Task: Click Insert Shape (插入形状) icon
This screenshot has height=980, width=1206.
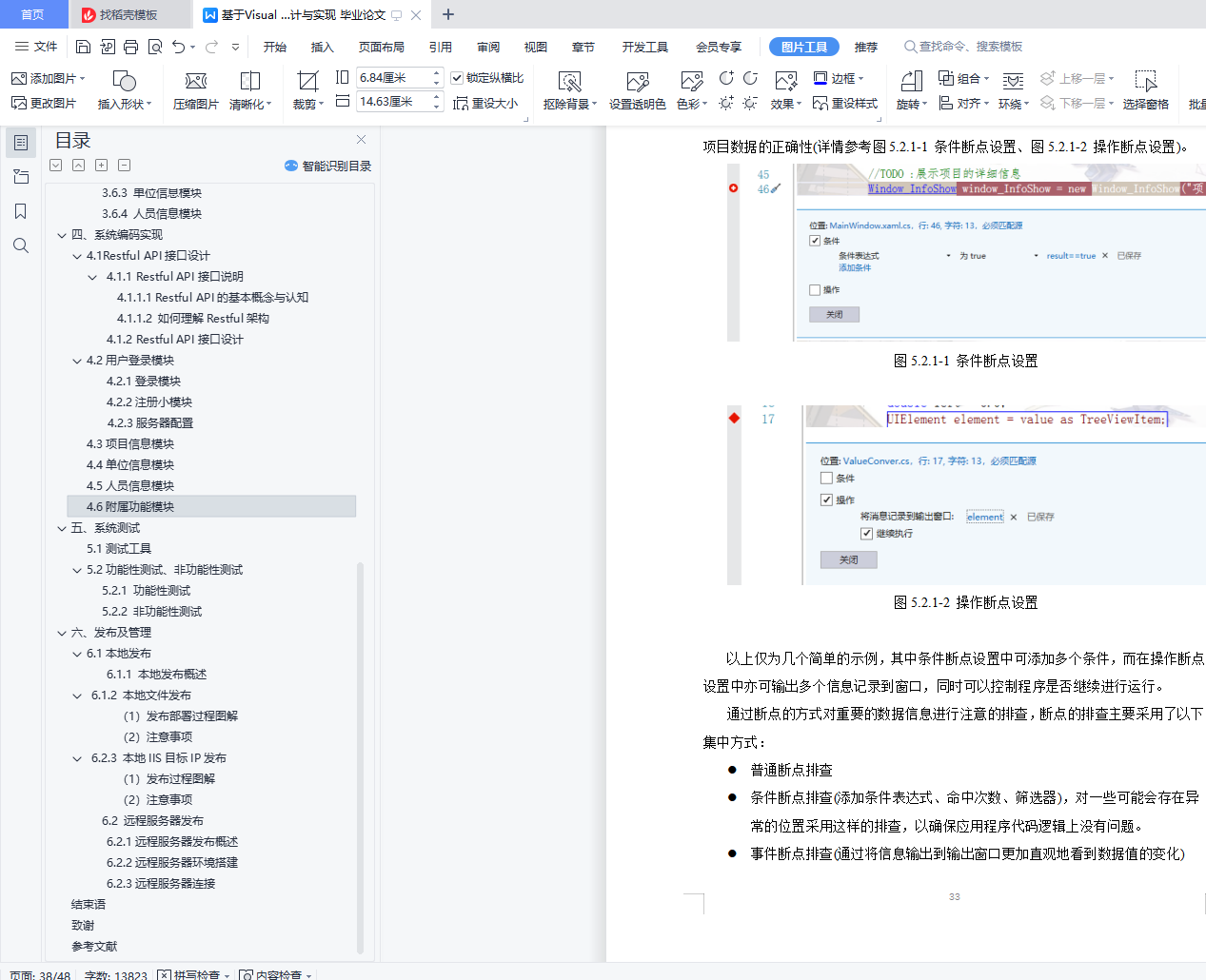Action: coord(124,90)
